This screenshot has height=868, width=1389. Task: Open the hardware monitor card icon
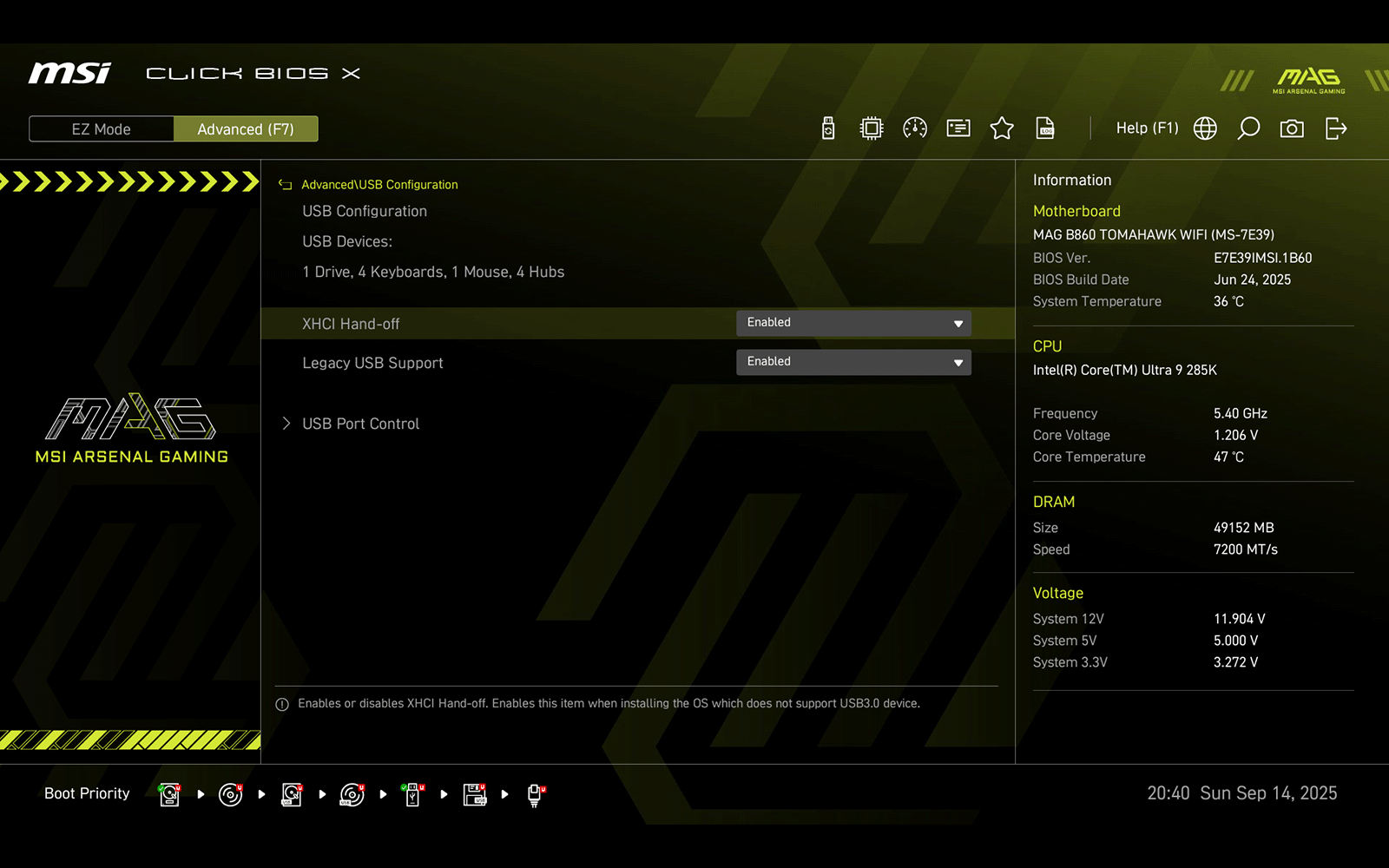[x=958, y=128]
